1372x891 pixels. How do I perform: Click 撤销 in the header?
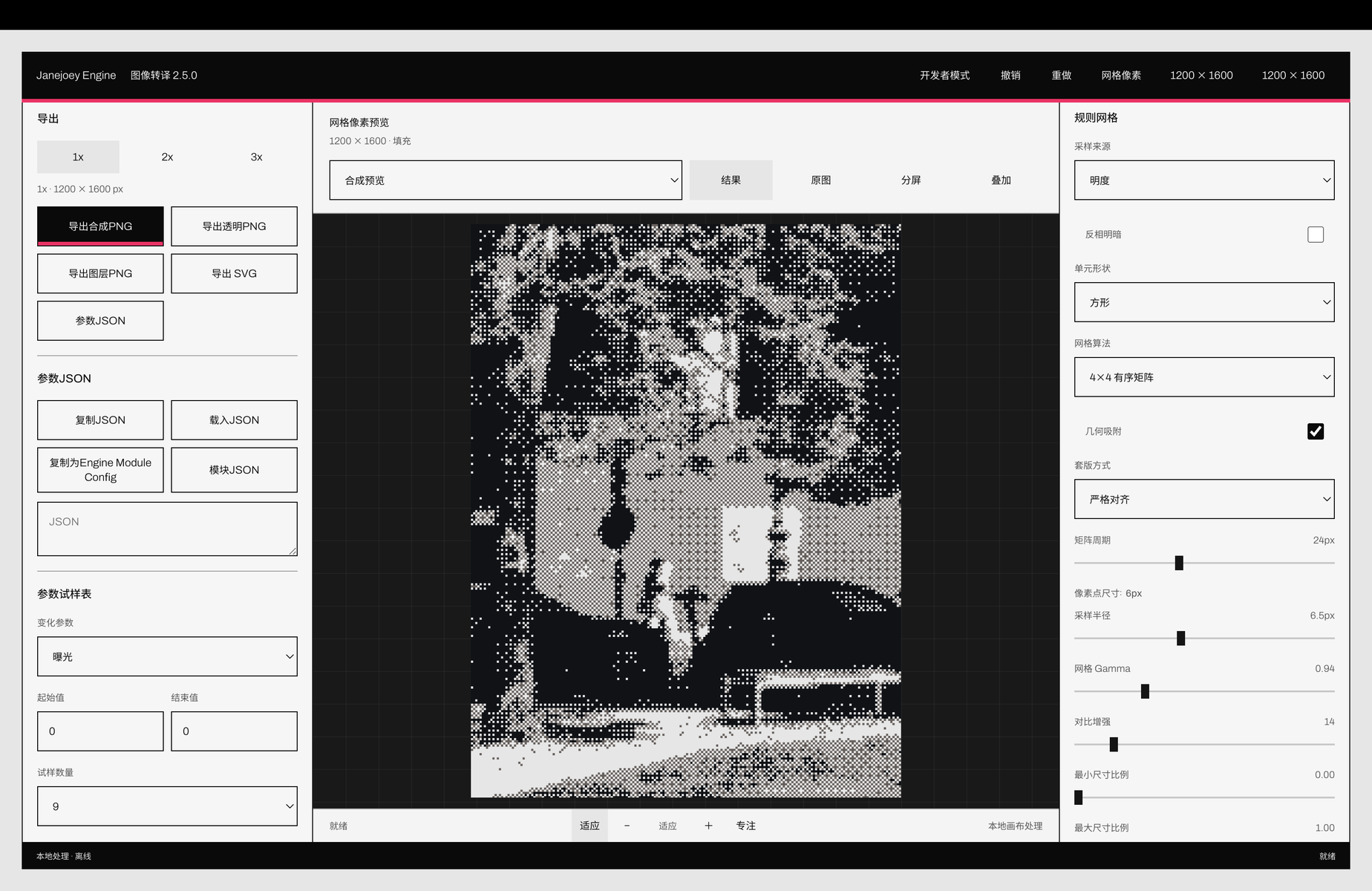(x=1010, y=75)
